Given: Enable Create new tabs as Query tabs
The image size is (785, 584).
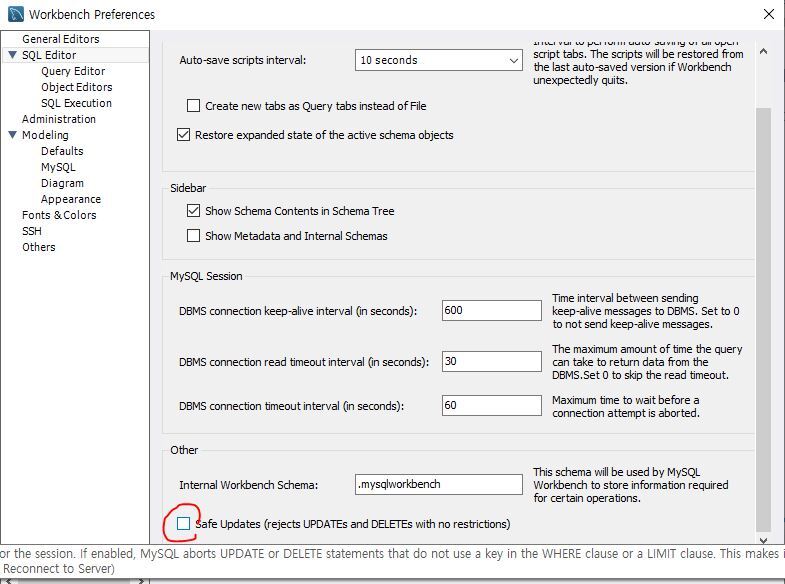Looking at the screenshot, I should point(193,106).
